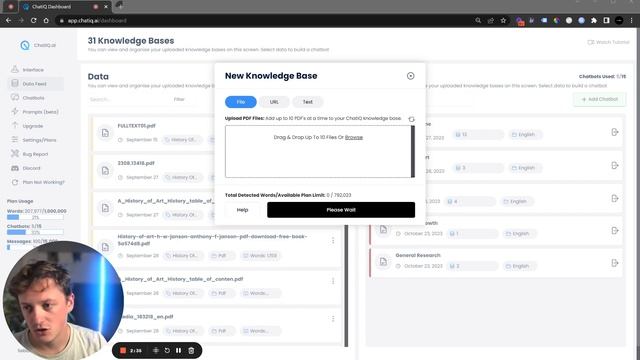
Task: Close the New Knowledge Base dialog
Action: pyautogui.click(x=410, y=76)
